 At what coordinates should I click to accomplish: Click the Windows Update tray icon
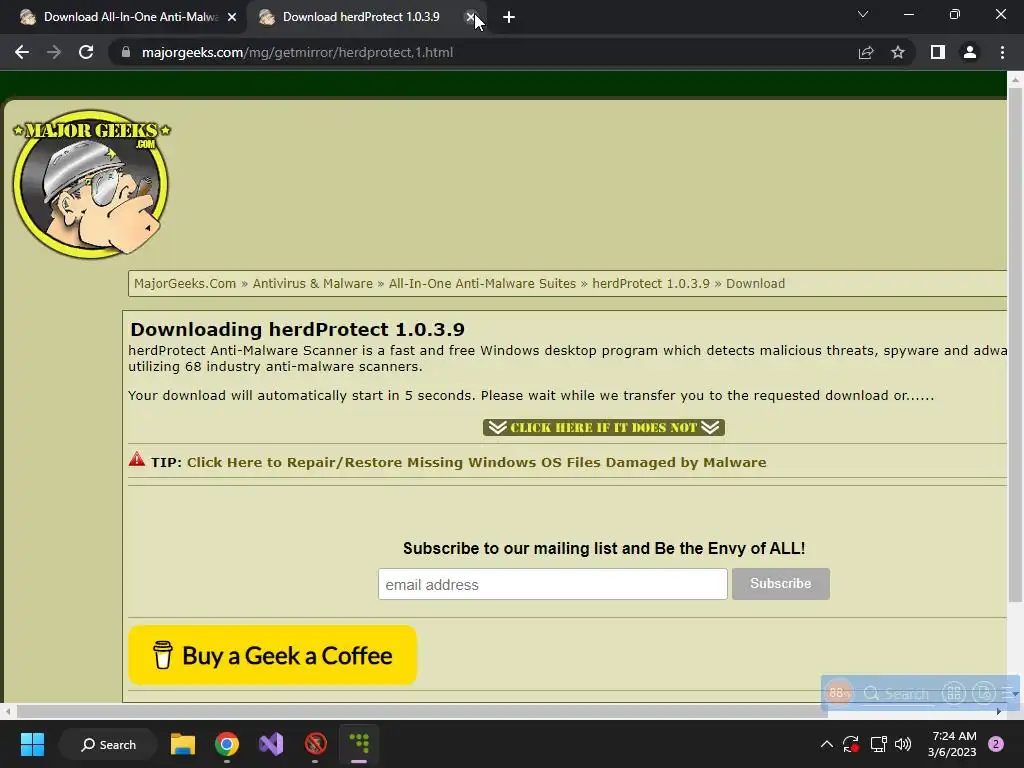coord(851,744)
